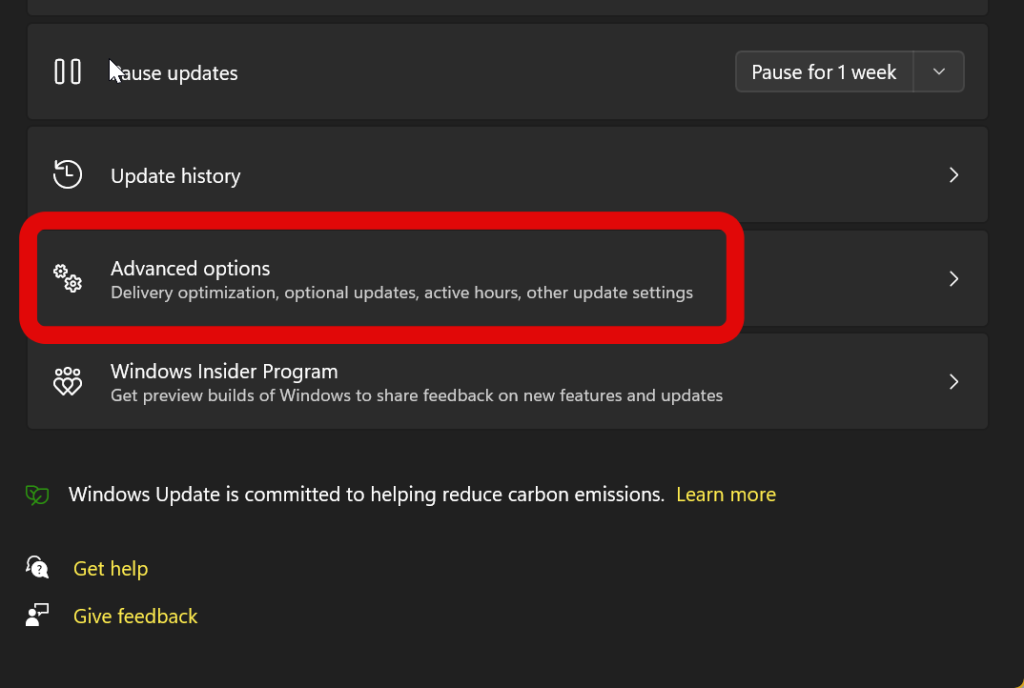Follow the Learn more link

tap(725, 494)
